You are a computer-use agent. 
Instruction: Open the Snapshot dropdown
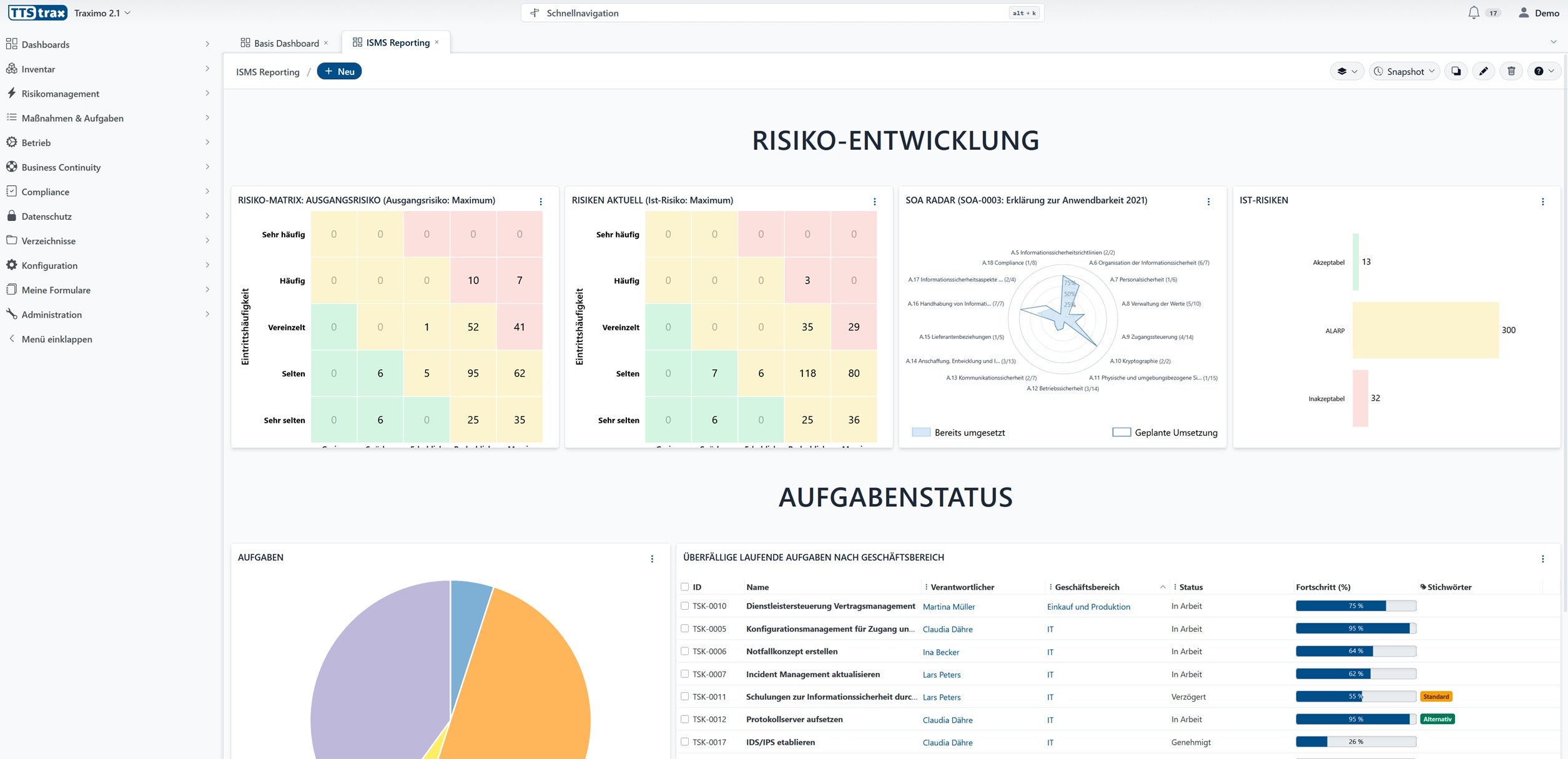tap(1404, 71)
